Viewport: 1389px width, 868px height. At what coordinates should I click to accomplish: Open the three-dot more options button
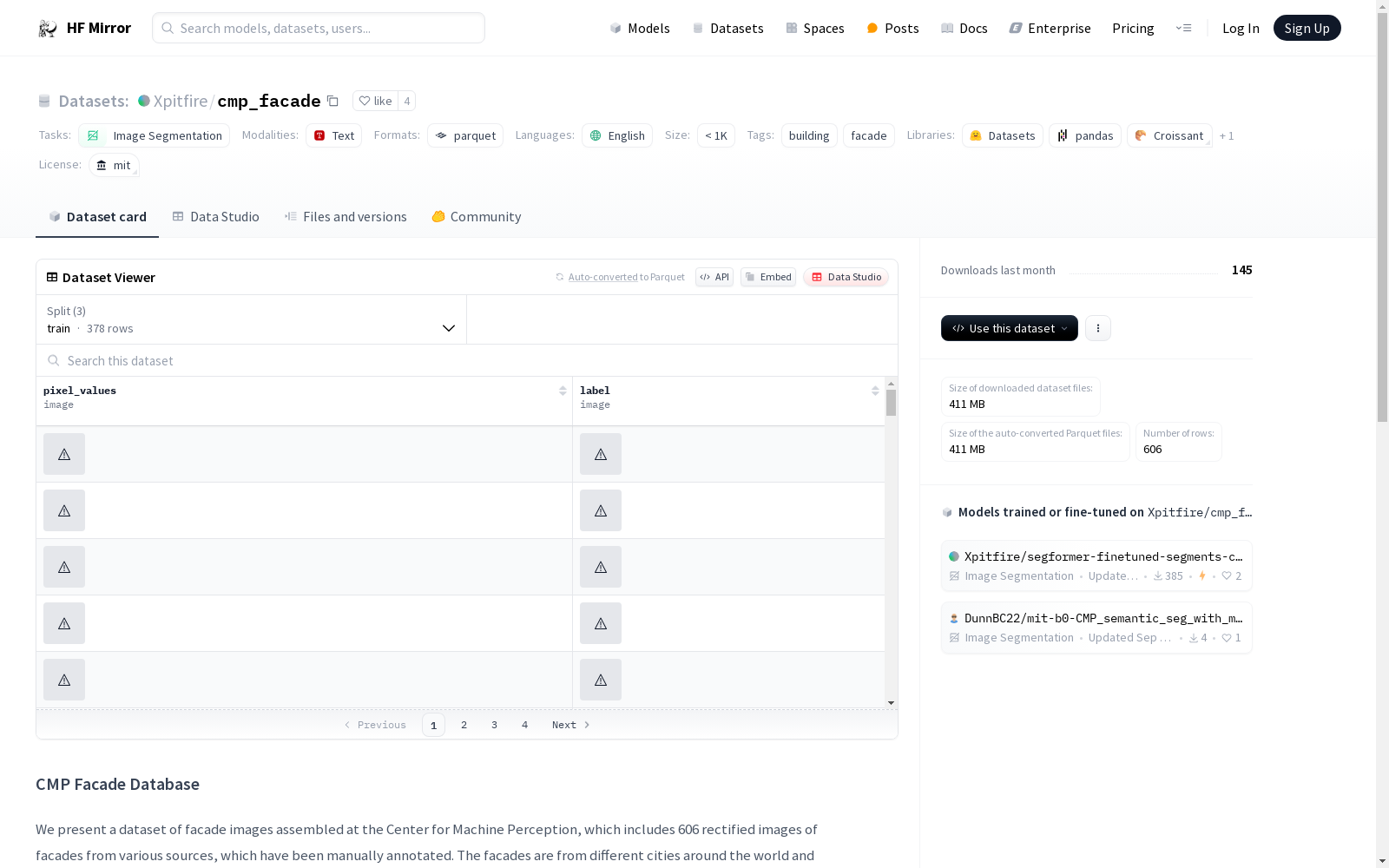pyautogui.click(x=1097, y=328)
